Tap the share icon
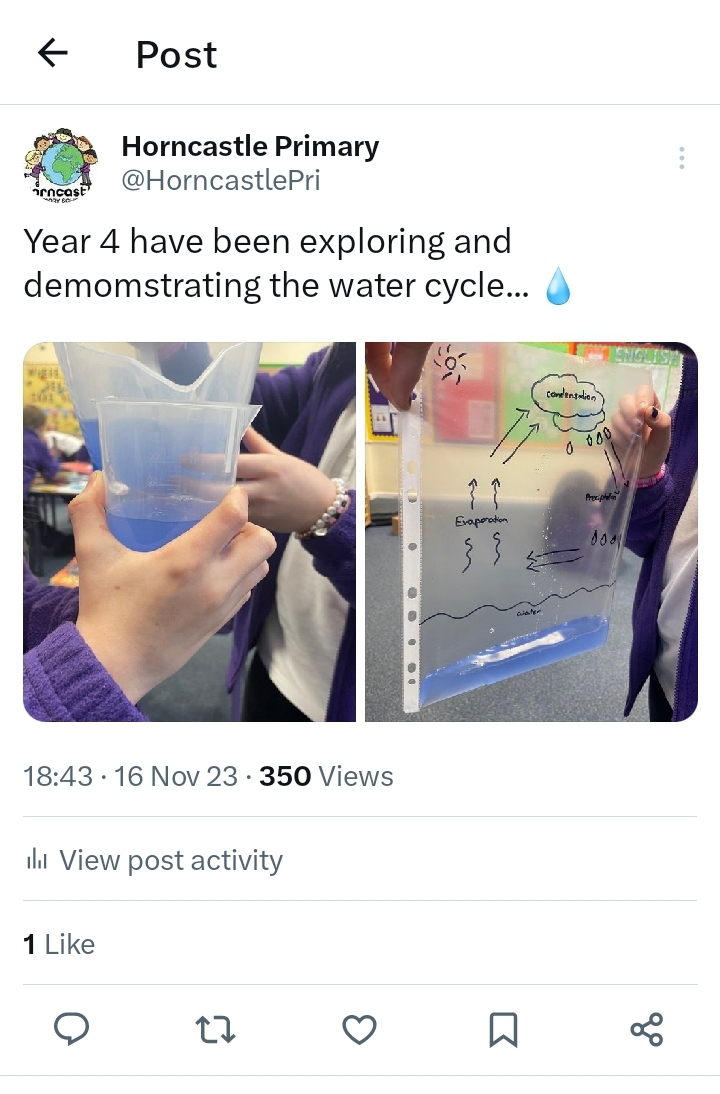Screen dimensions: 720x1094 click(x=647, y=1030)
